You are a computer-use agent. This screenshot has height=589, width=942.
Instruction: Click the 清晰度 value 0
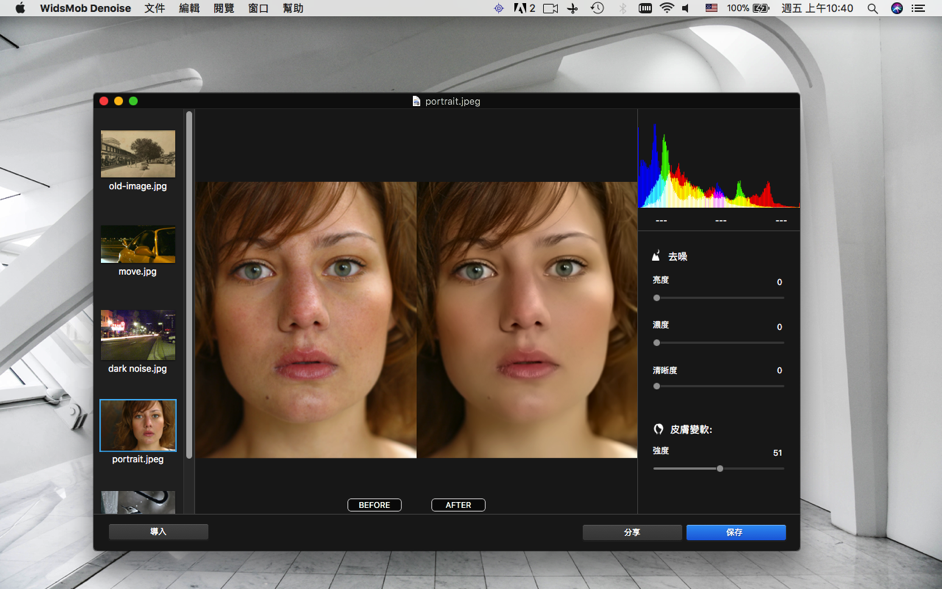pyautogui.click(x=779, y=370)
